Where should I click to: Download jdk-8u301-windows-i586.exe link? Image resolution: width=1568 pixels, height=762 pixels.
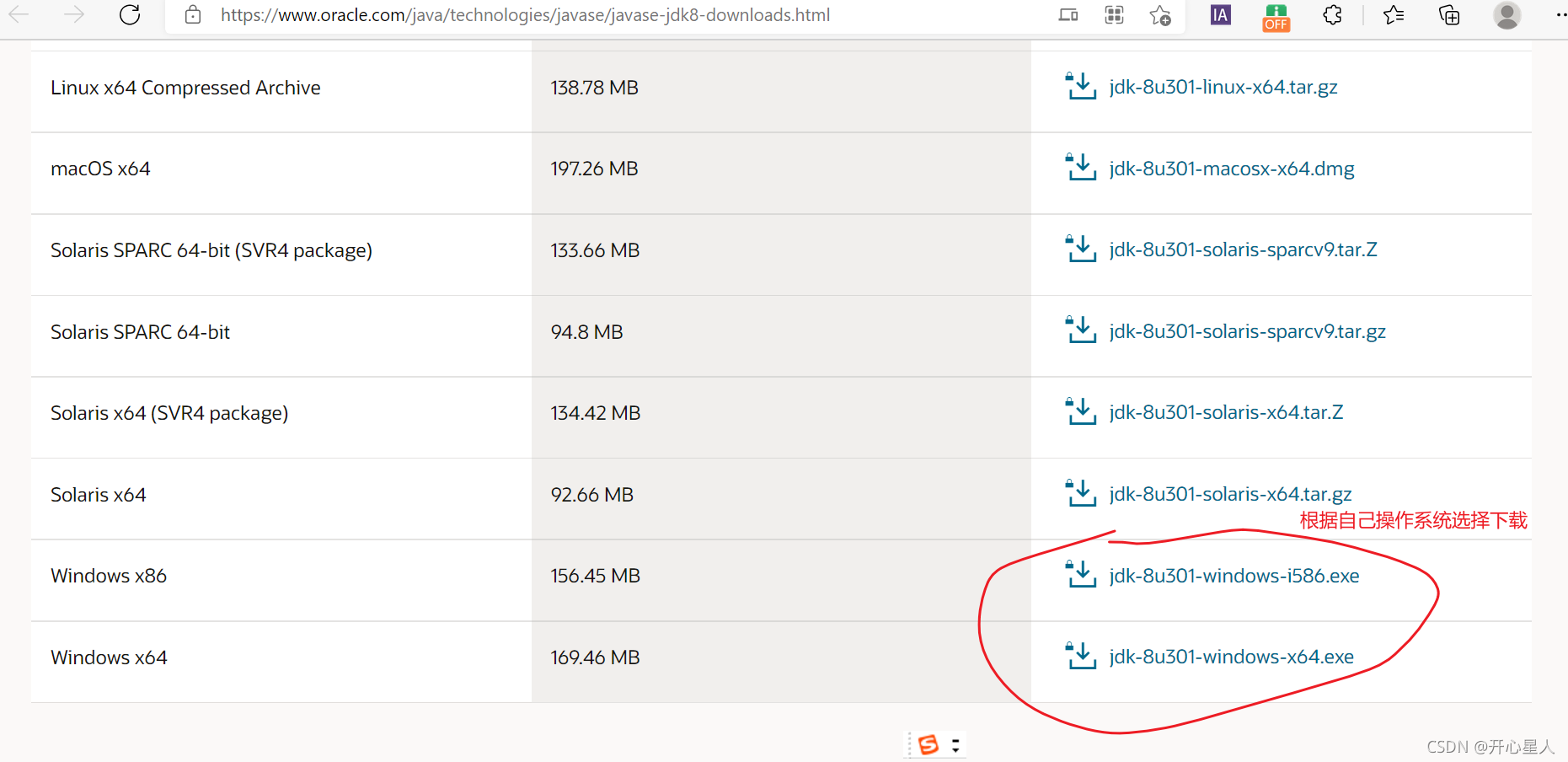1234,576
